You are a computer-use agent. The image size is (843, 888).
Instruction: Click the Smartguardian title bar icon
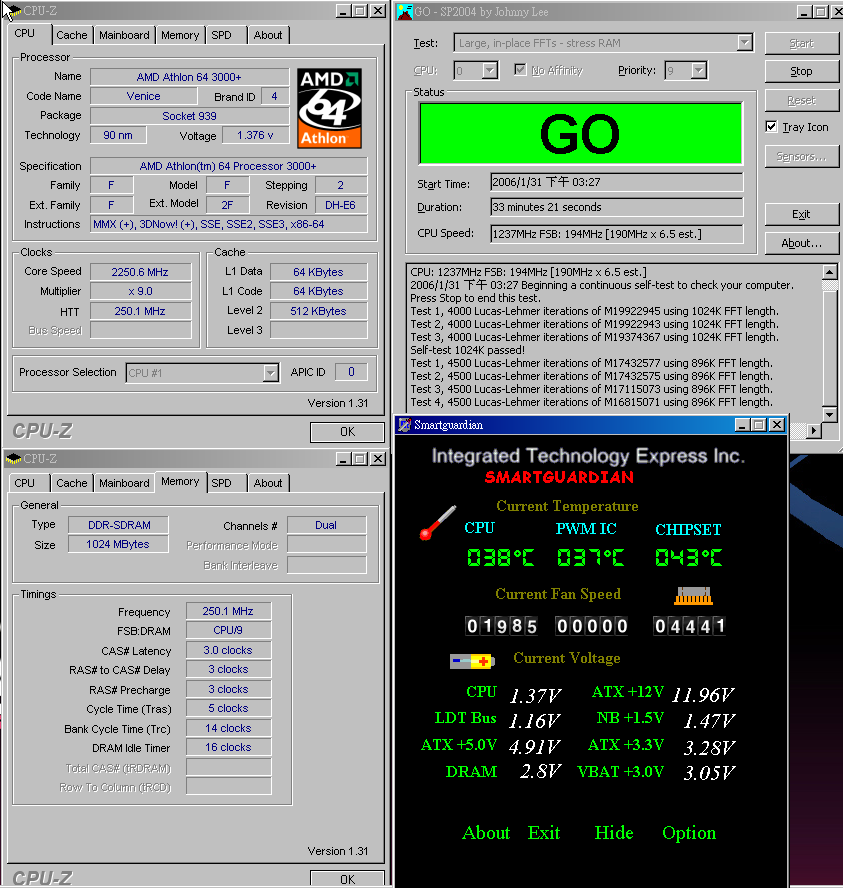[404, 425]
